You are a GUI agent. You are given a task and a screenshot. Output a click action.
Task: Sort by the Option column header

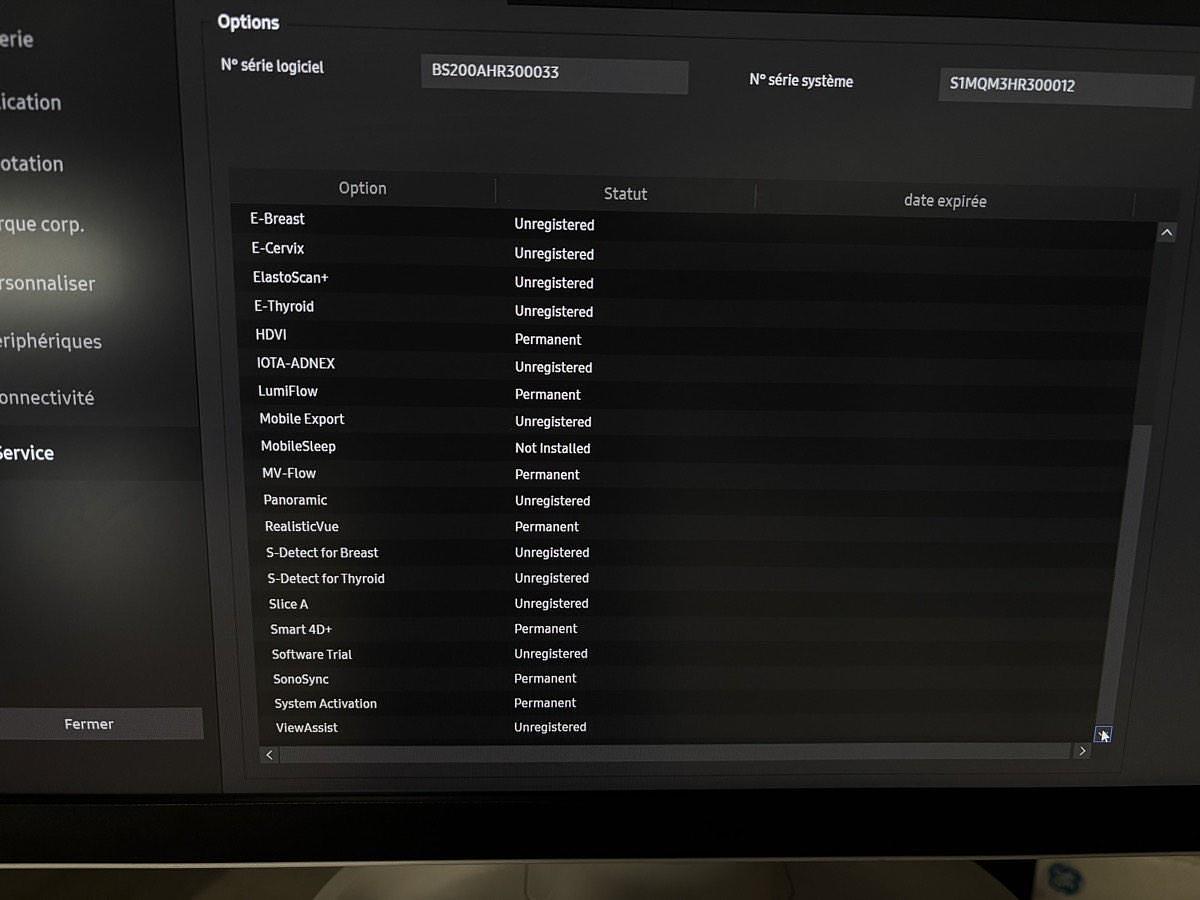(362, 188)
